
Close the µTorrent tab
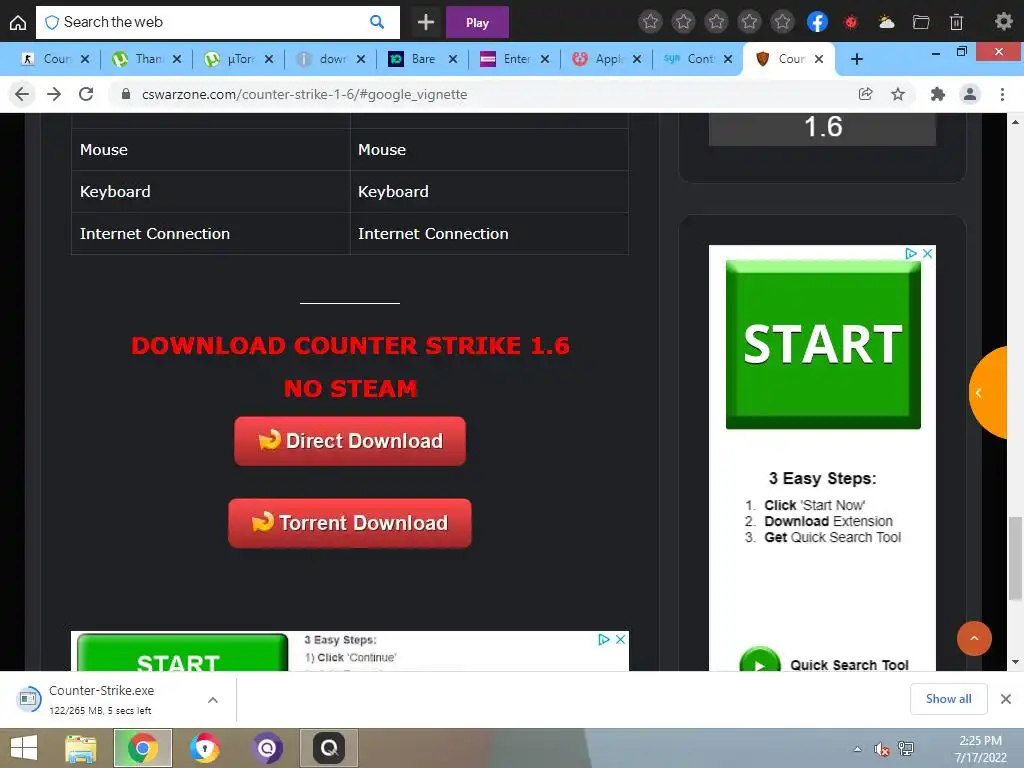pos(268,59)
